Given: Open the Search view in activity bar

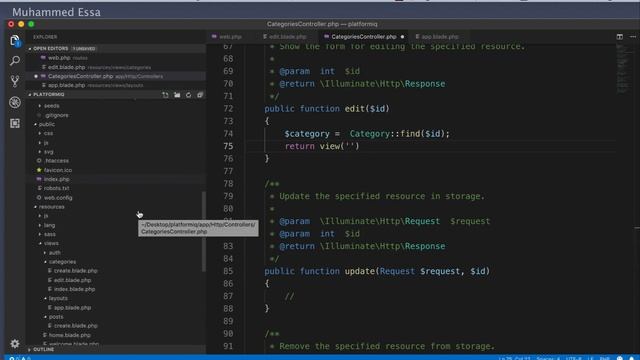Looking at the screenshot, I should pos(15,61).
